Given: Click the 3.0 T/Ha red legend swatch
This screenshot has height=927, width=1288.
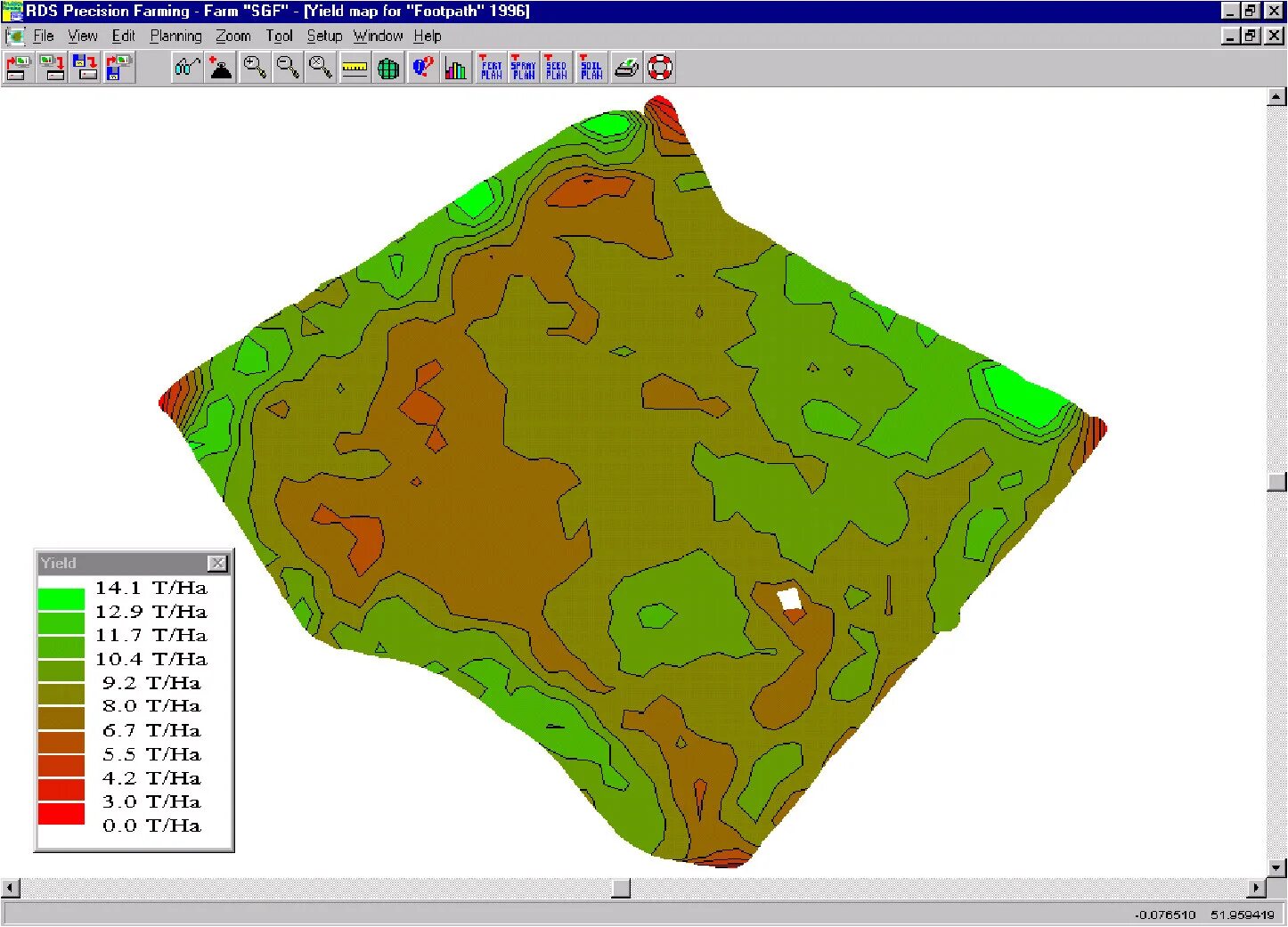Looking at the screenshot, I should pos(61,813).
